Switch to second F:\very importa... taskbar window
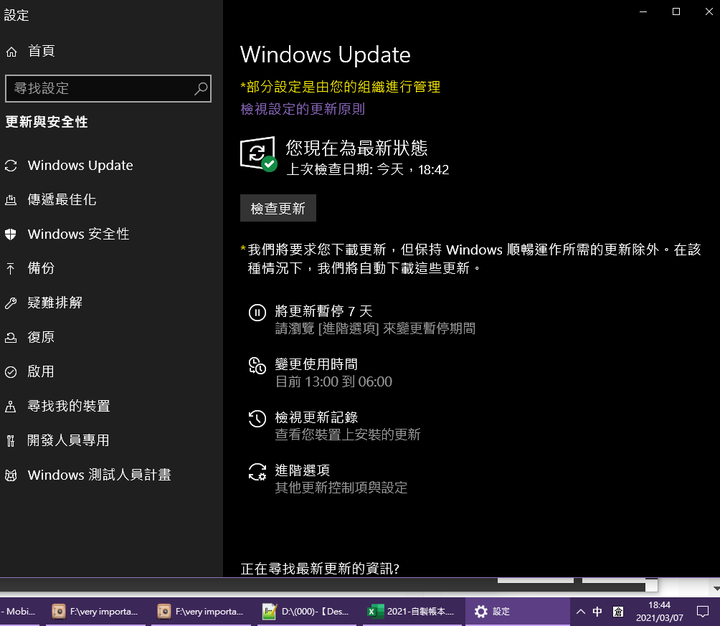720x626 pixels. [201, 611]
